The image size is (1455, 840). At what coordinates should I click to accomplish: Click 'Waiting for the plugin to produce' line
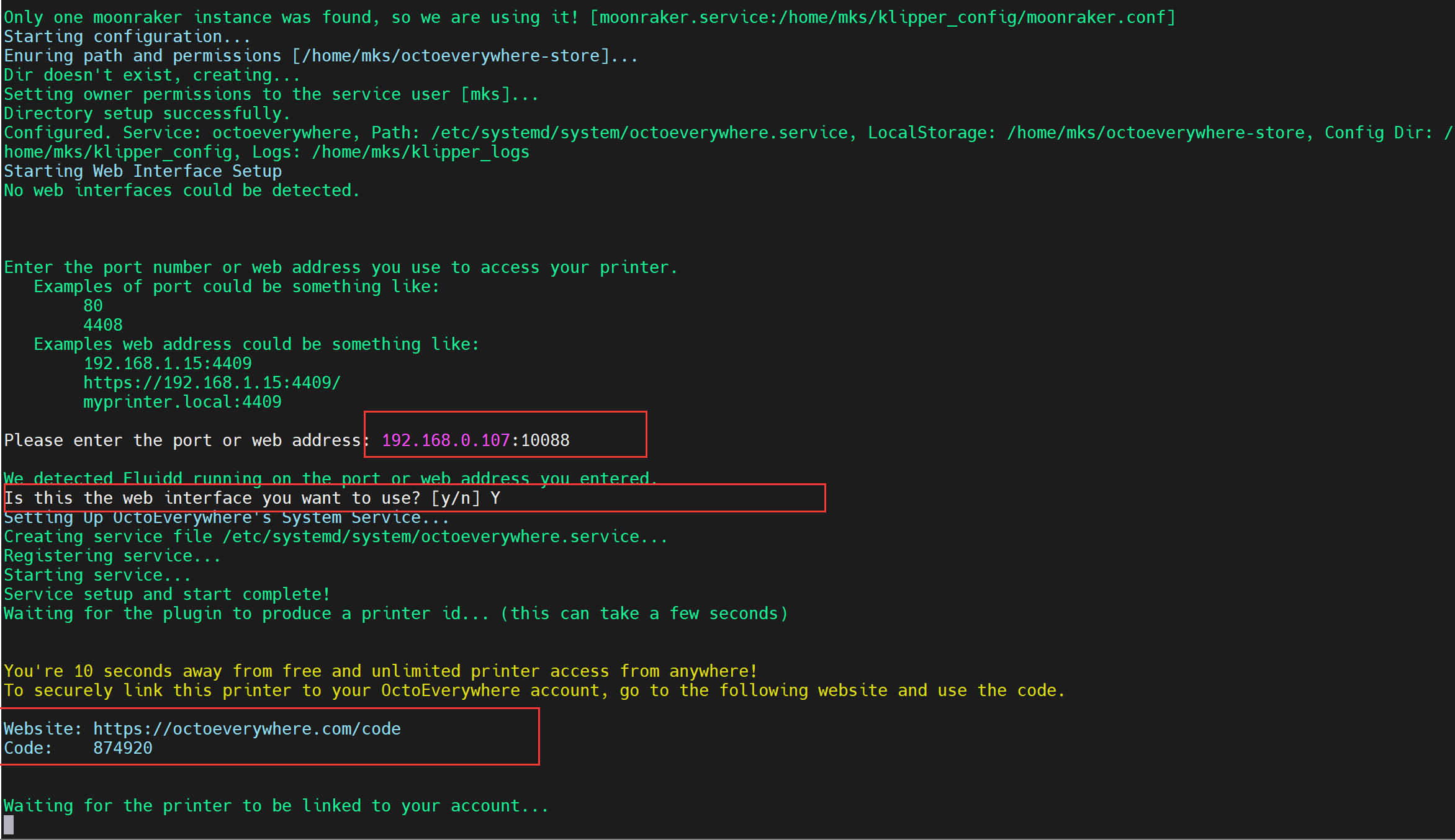396,614
